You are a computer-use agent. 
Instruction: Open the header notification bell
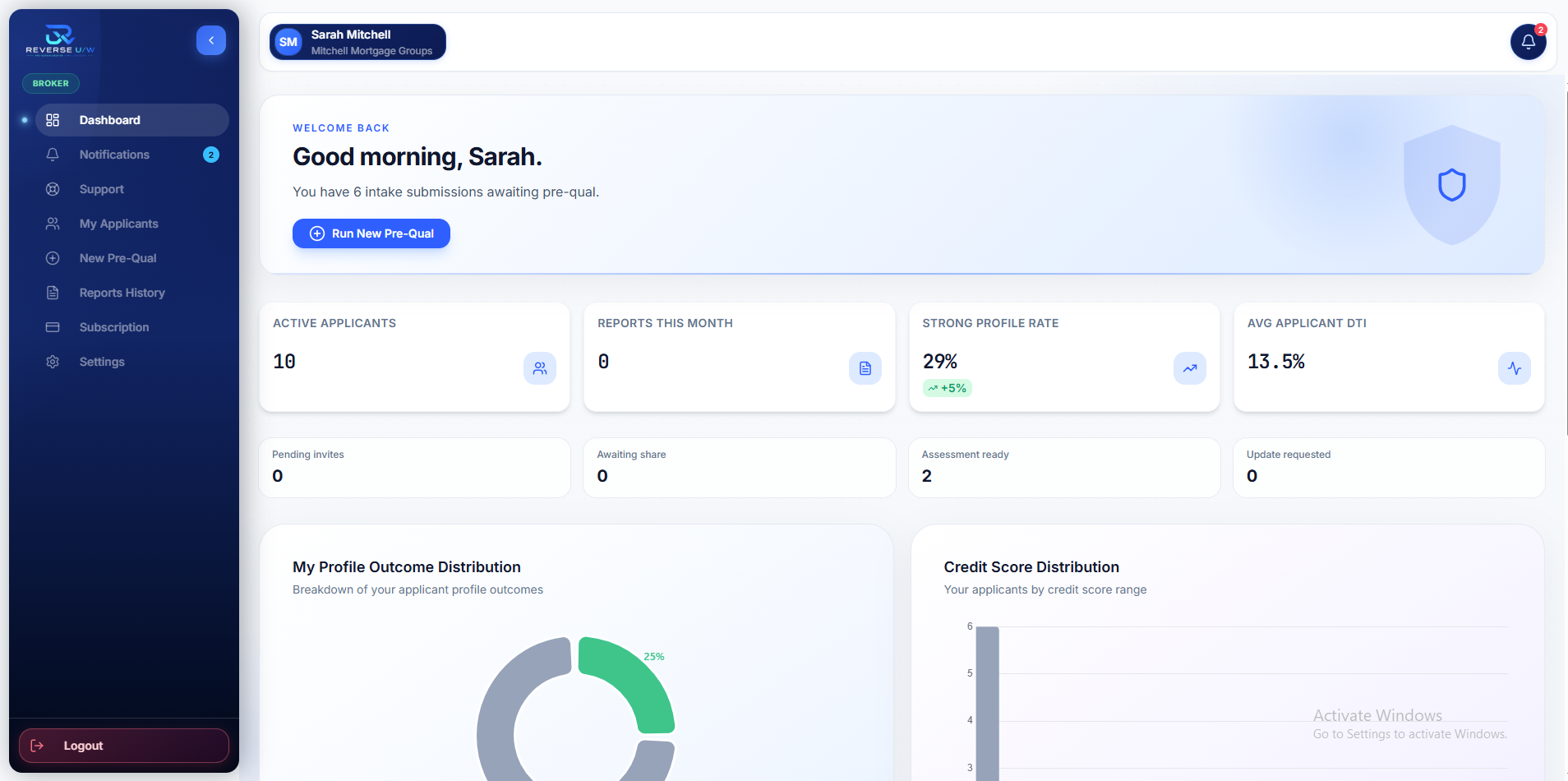(1529, 42)
